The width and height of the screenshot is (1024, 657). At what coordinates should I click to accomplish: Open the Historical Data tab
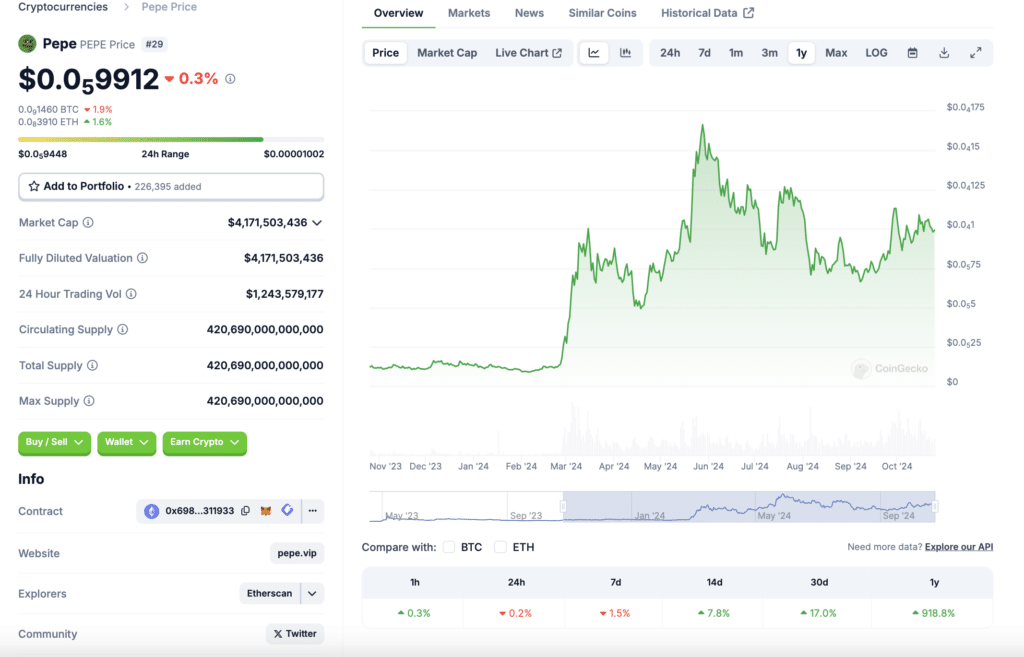tap(707, 13)
